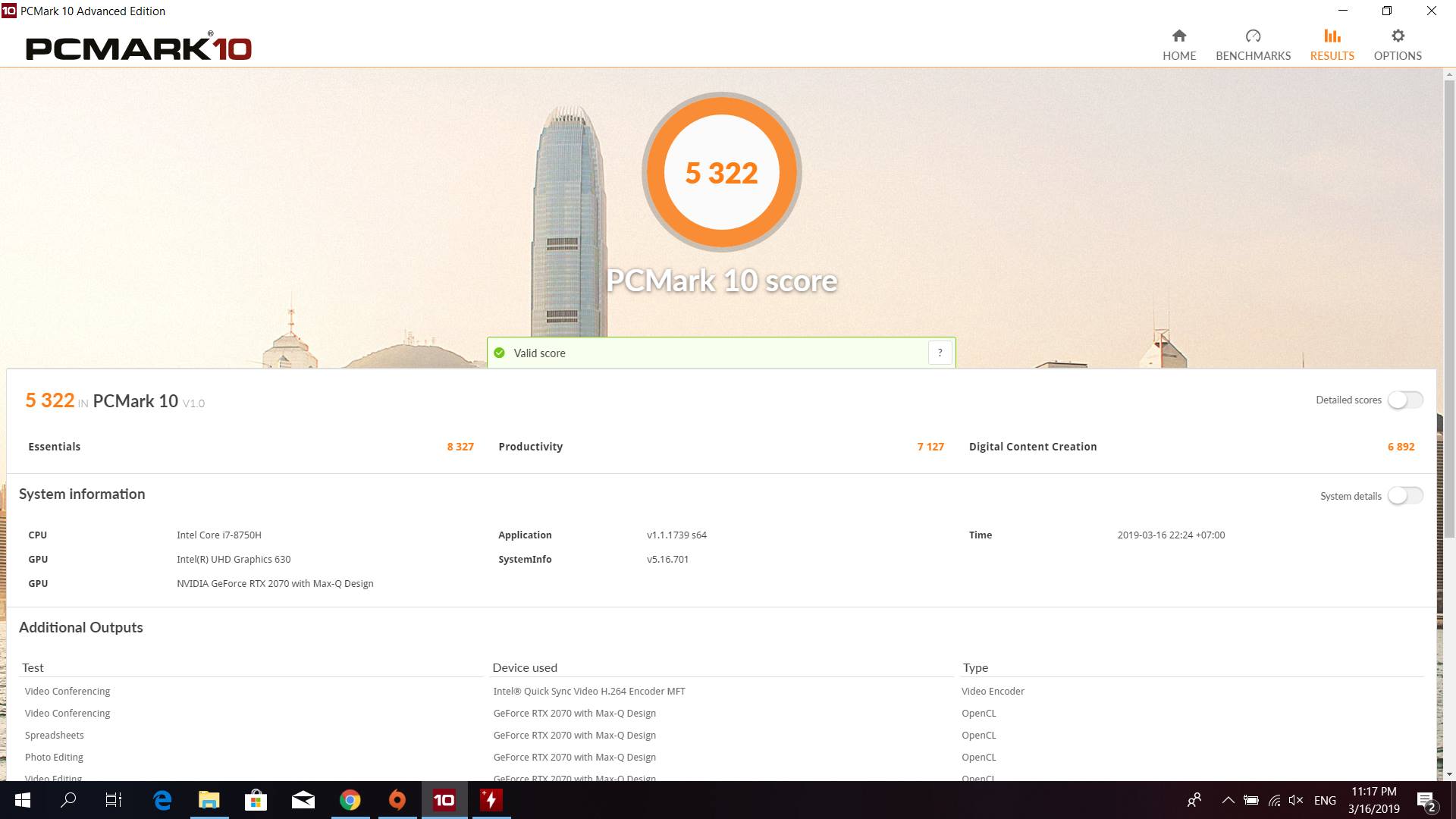Launch Google Chrome from taskbar

tap(350, 800)
